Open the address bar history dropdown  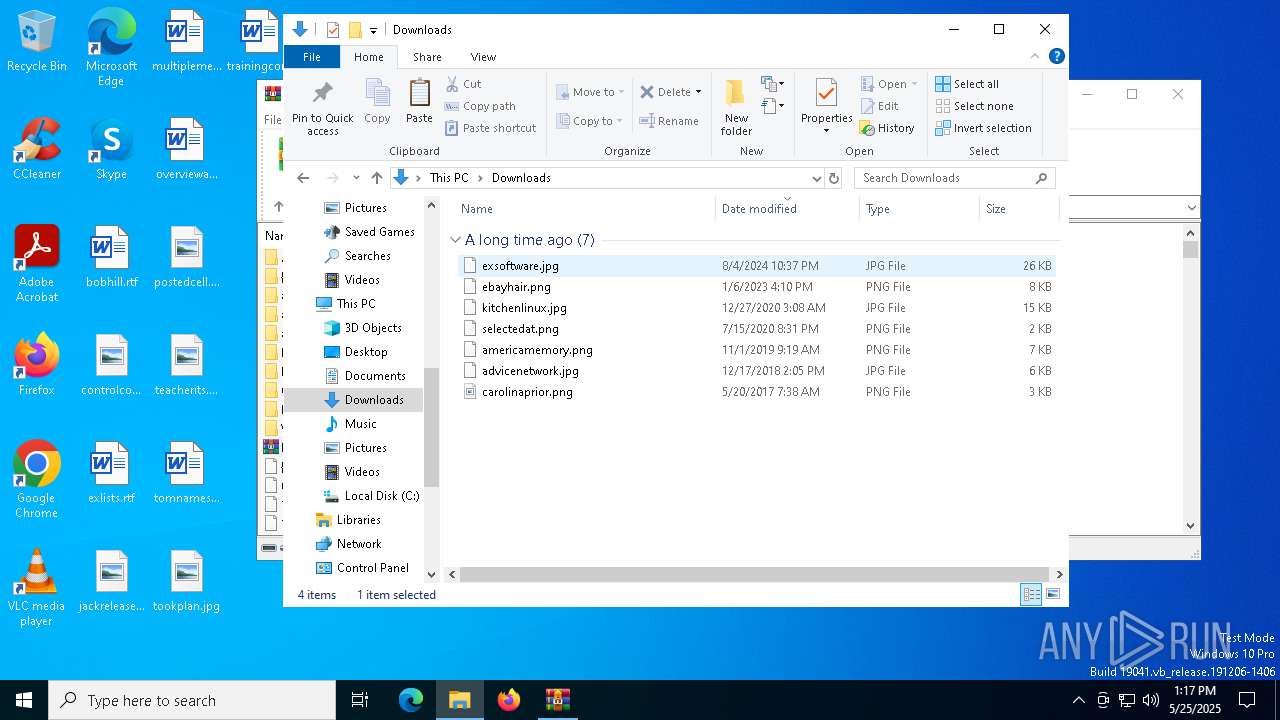pos(816,178)
